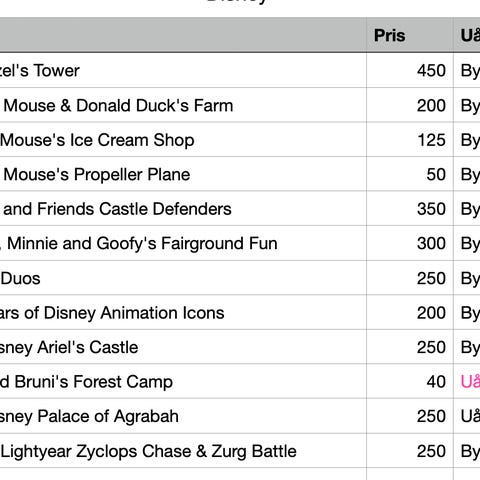Select the Duos row name cell

pyautogui.click(x=183, y=278)
